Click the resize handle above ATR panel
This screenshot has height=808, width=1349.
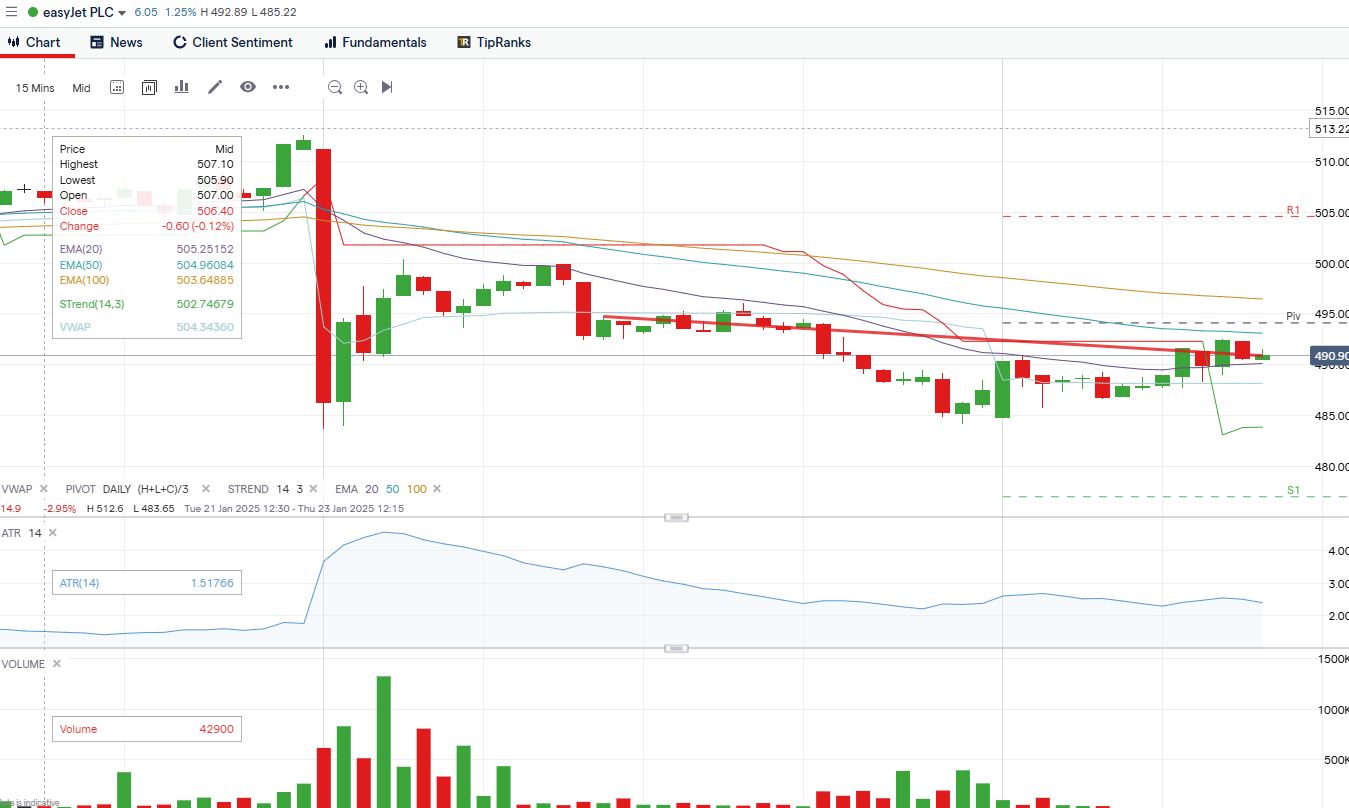676,517
